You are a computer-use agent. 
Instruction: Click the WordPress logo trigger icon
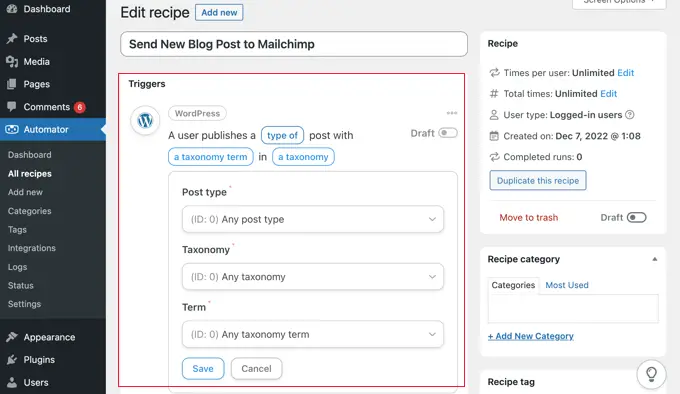pyautogui.click(x=145, y=120)
